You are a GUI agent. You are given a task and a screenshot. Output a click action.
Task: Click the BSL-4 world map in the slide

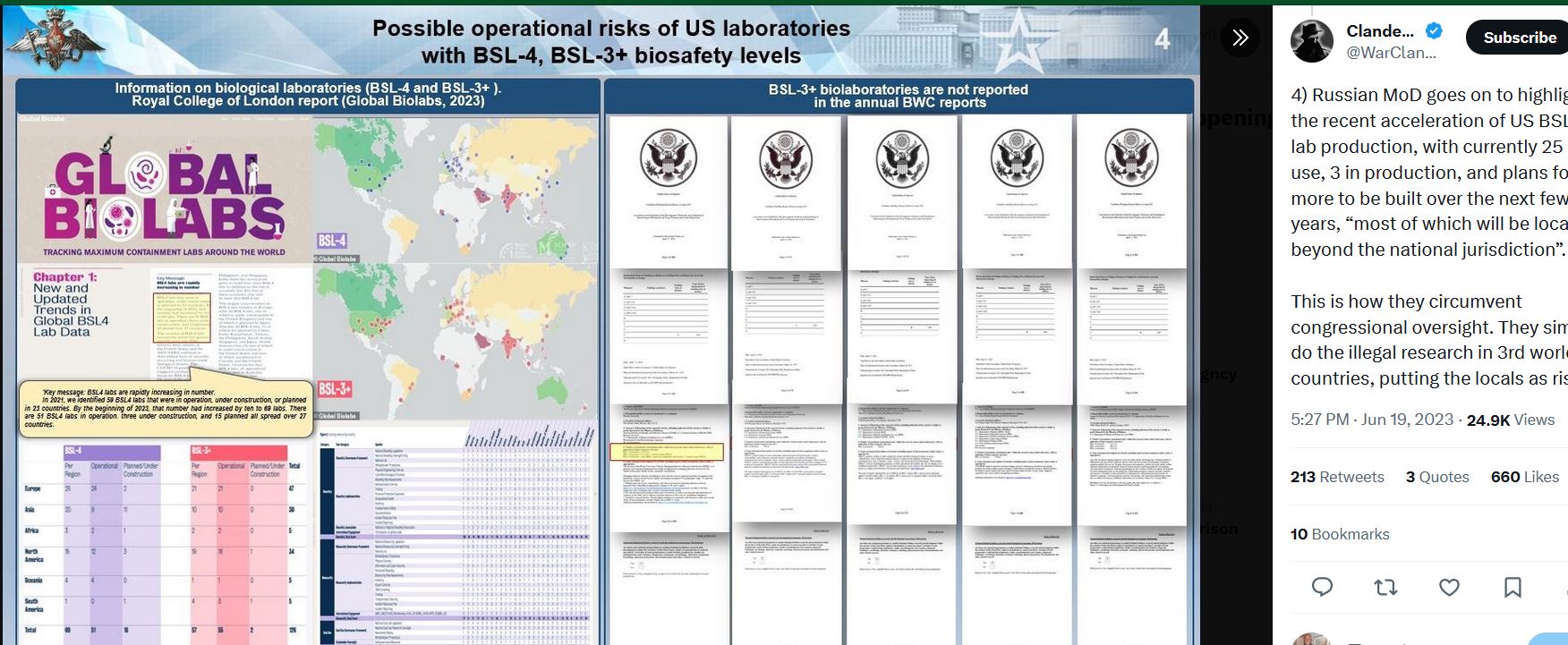coord(456,188)
